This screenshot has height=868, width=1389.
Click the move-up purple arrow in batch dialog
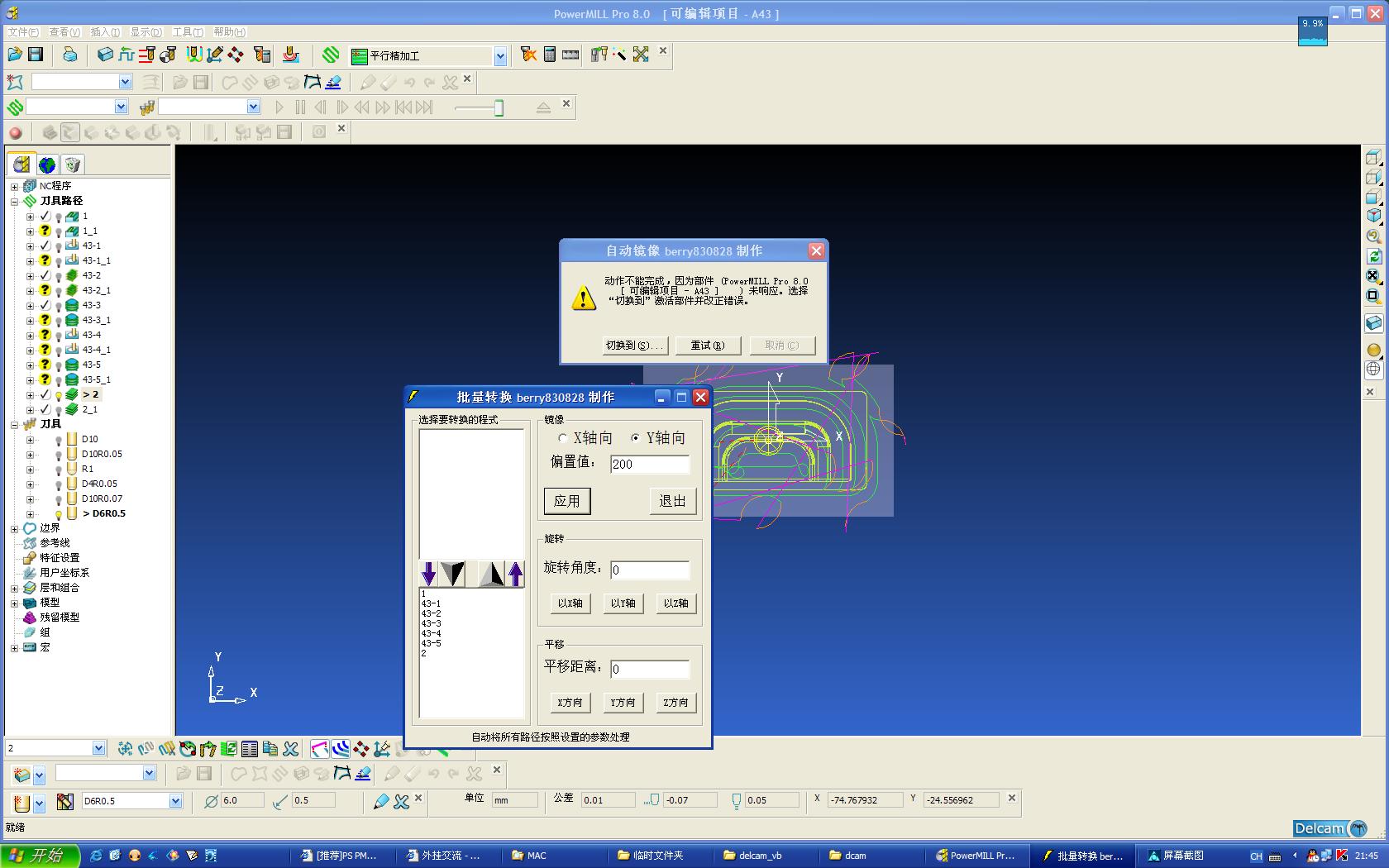(516, 573)
